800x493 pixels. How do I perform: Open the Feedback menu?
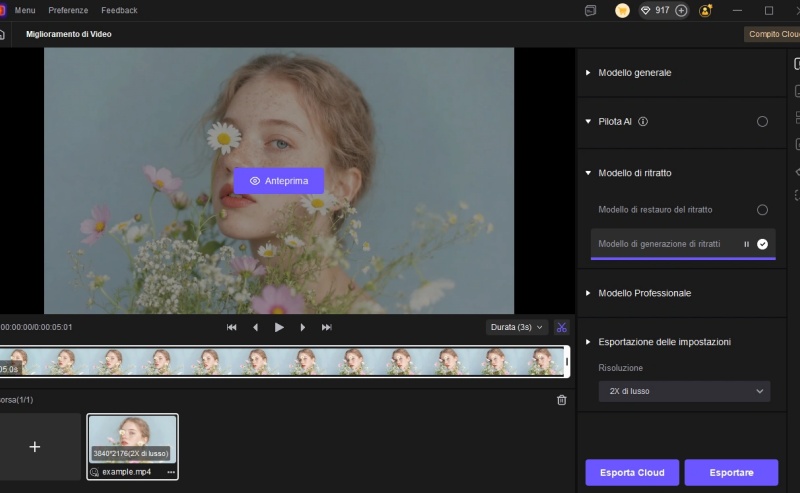tap(119, 10)
